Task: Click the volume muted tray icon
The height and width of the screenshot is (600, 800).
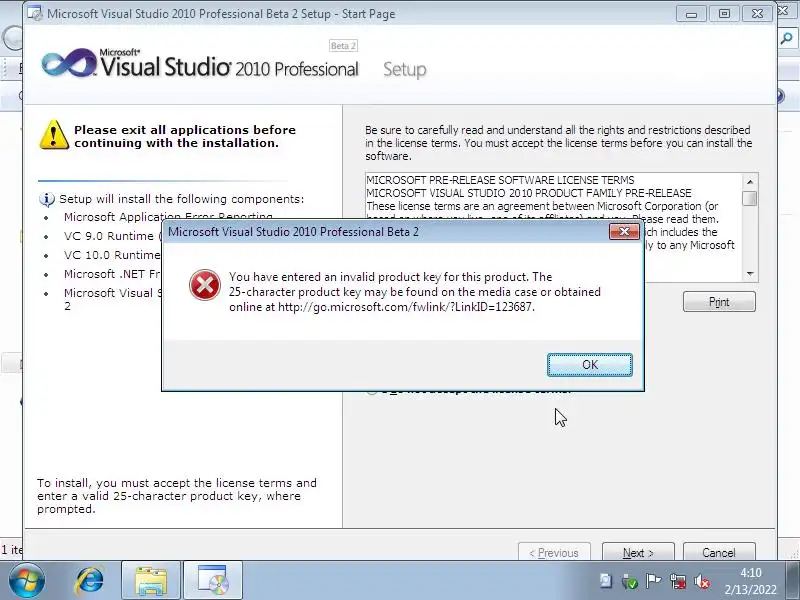Action: coord(702,581)
